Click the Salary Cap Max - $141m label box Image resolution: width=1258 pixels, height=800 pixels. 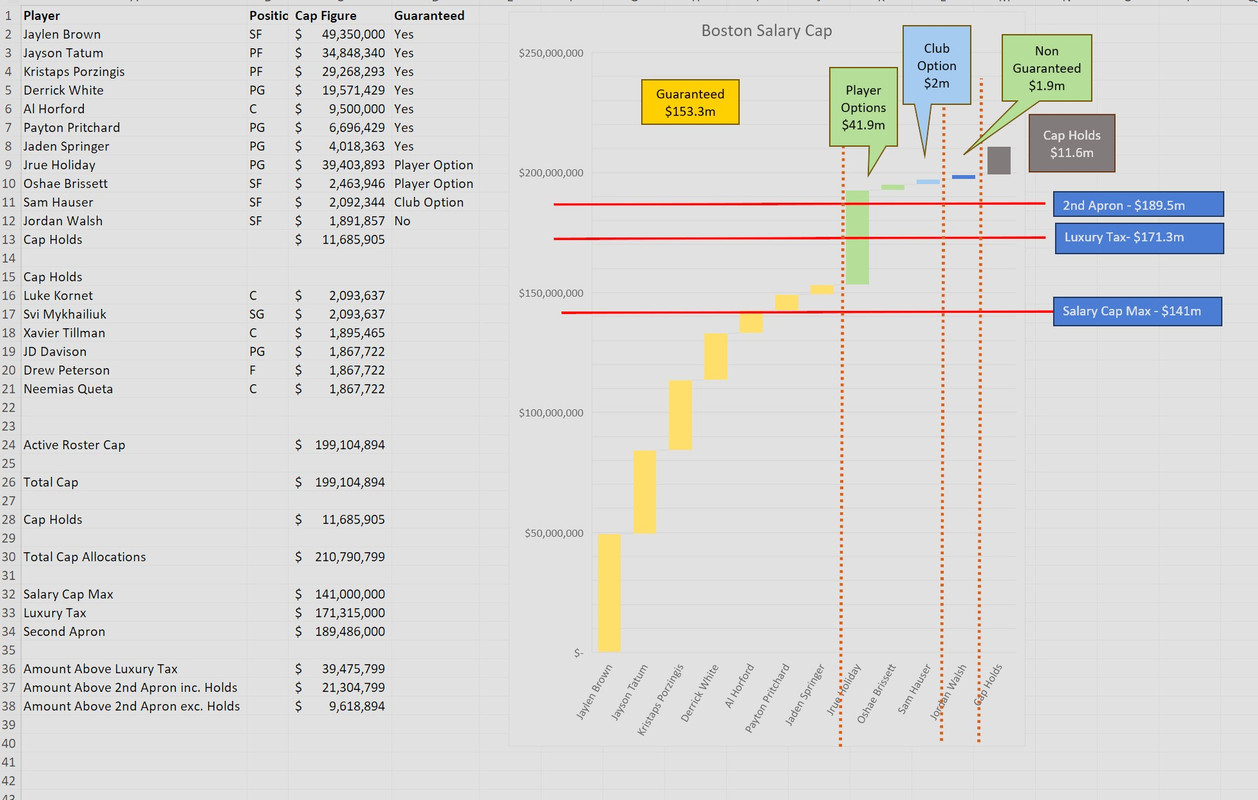[x=1138, y=311]
